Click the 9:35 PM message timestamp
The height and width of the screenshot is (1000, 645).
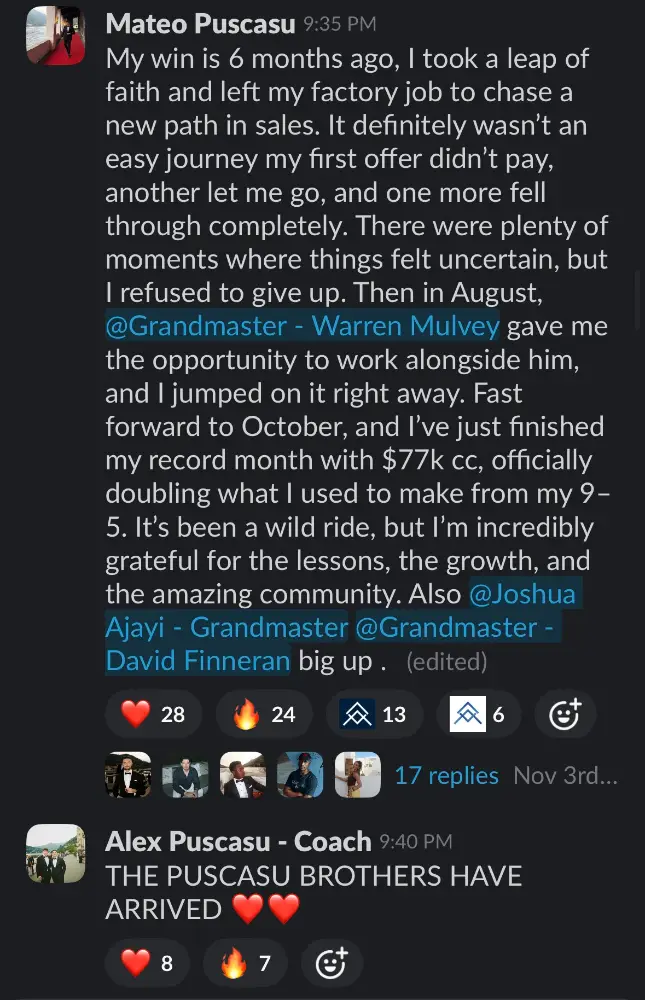point(340,23)
